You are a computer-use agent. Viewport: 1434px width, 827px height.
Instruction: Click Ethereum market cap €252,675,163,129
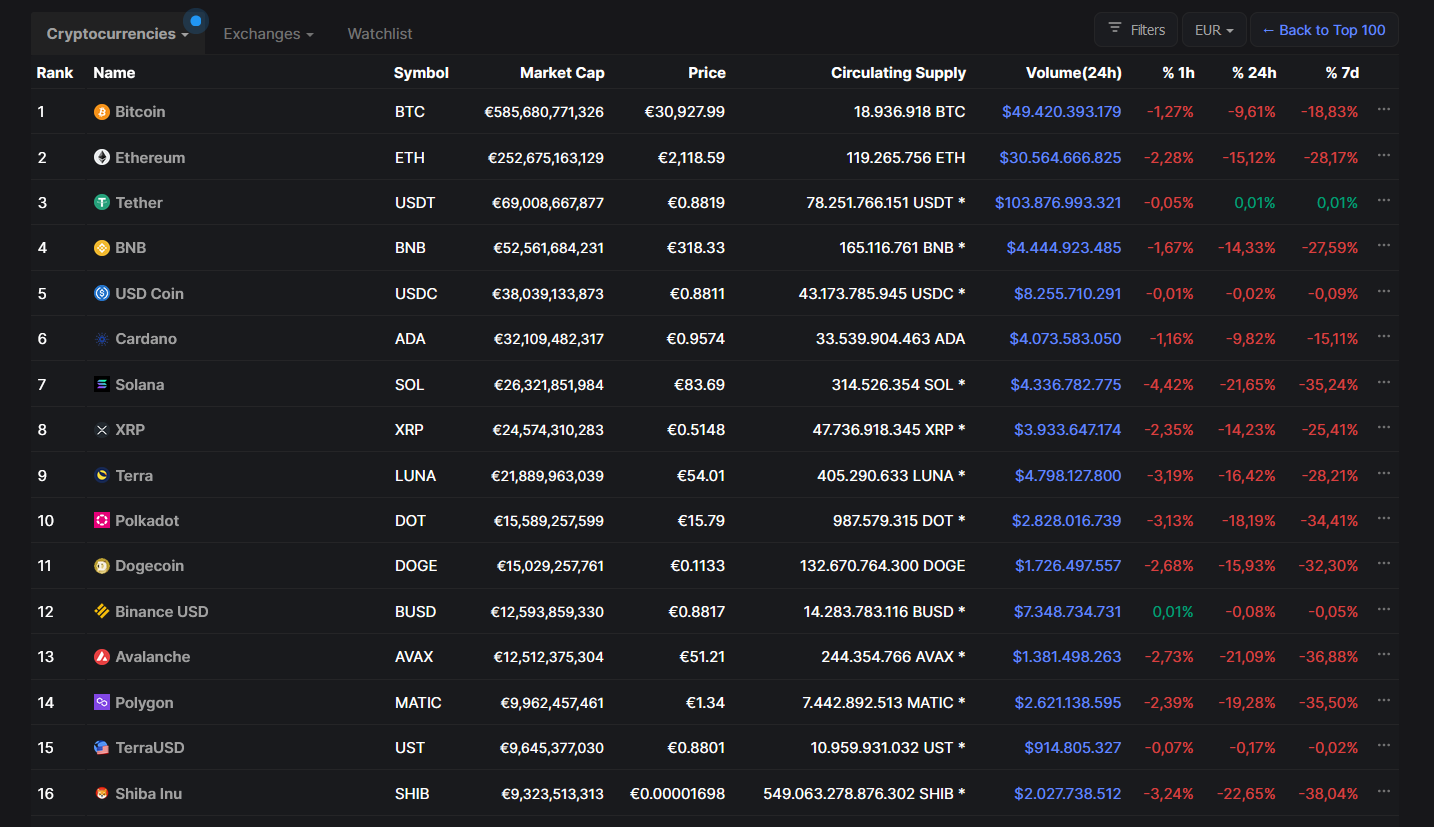click(x=546, y=158)
